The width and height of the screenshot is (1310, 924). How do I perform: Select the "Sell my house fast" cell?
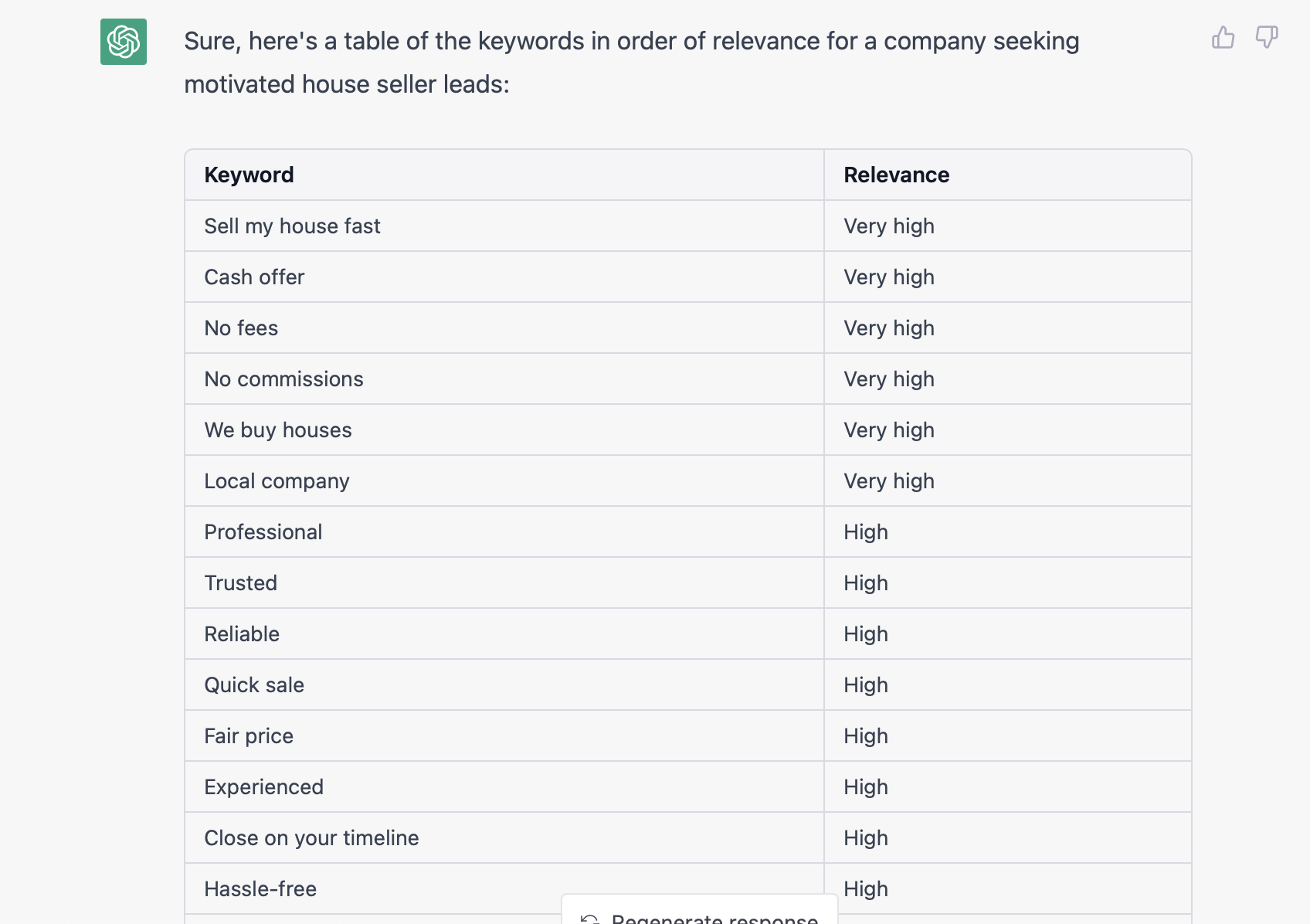(292, 226)
